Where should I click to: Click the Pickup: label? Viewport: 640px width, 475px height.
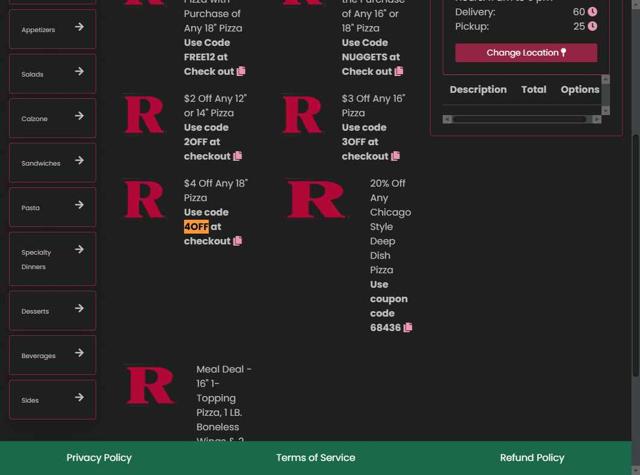(x=472, y=27)
